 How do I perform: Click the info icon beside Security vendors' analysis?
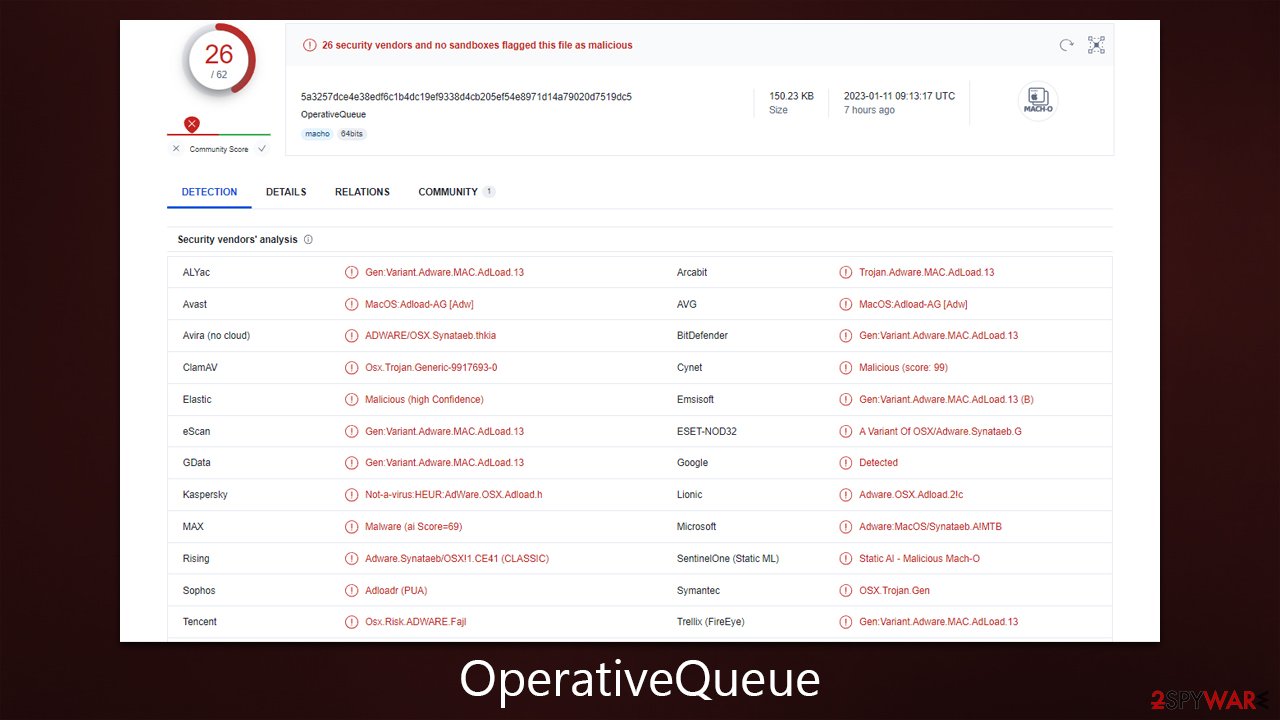(308, 239)
